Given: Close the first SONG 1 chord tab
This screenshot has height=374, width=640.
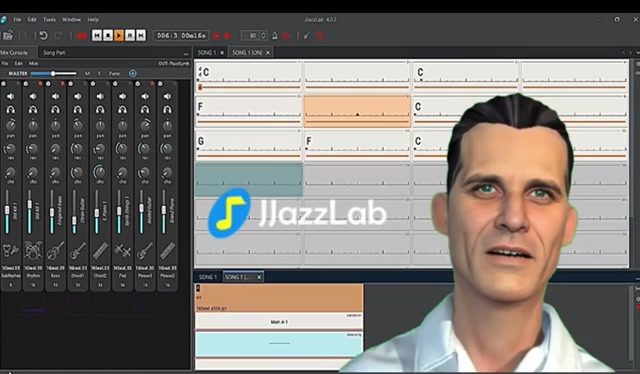Looking at the screenshot, I should 222,53.
